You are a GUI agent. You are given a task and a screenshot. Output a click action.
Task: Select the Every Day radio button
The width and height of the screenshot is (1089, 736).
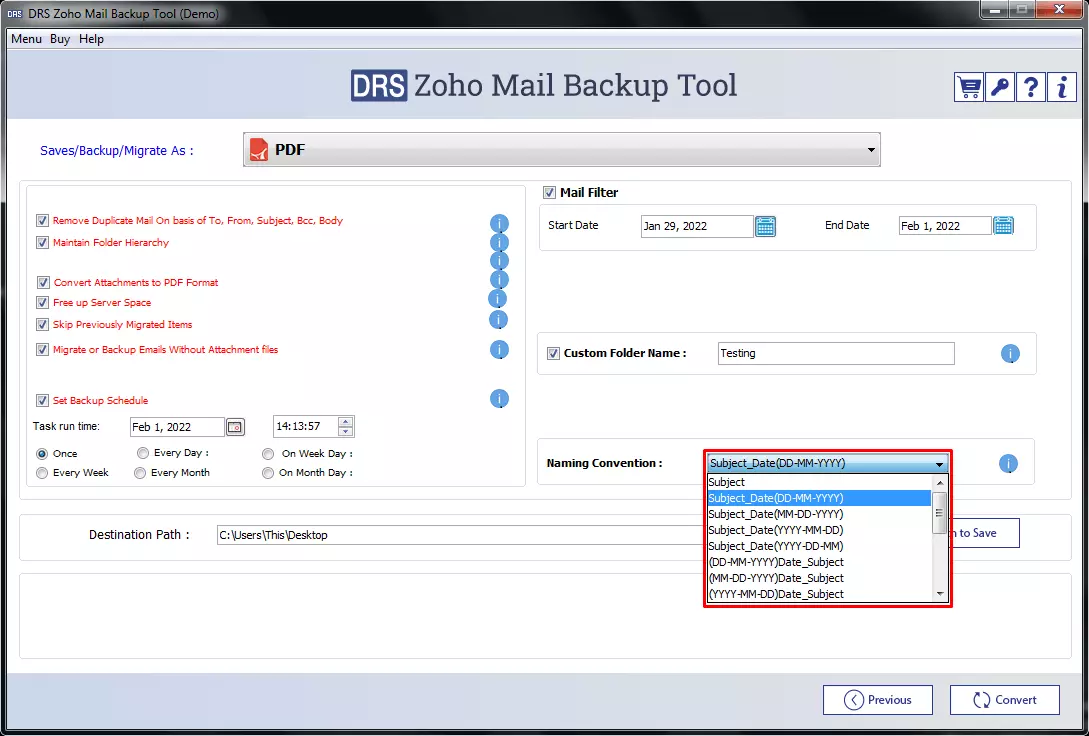[143, 453]
